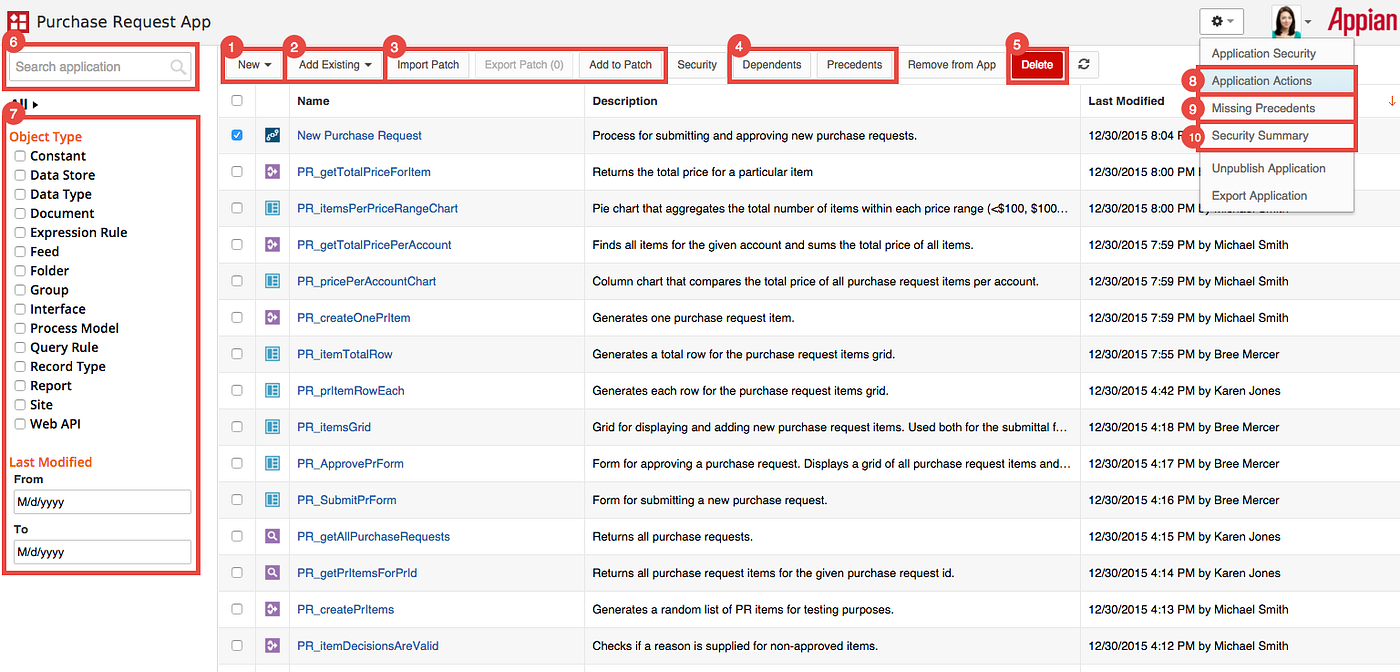Click the interface icon beside PR_prItemRowEach
The width and height of the screenshot is (1400, 672).
(x=272, y=390)
